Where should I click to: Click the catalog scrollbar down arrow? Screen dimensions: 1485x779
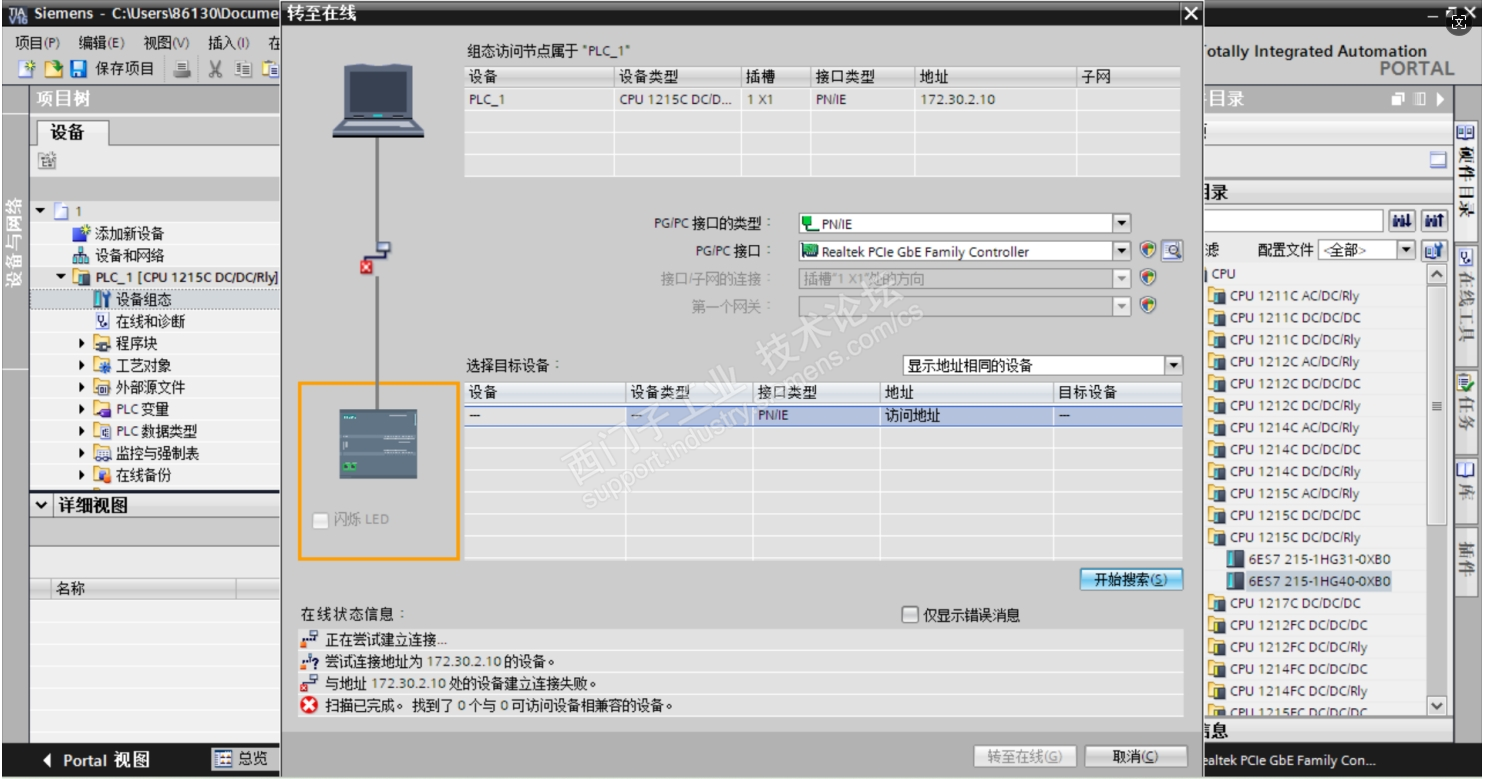[x=1437, y=706]
